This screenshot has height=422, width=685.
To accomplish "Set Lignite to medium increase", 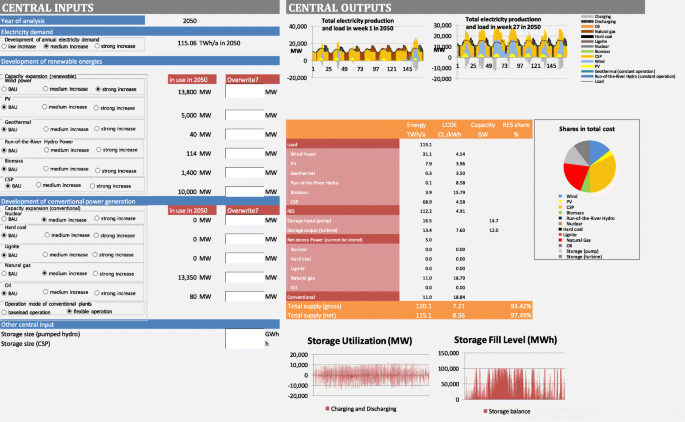I will click(x=45, y=255).
